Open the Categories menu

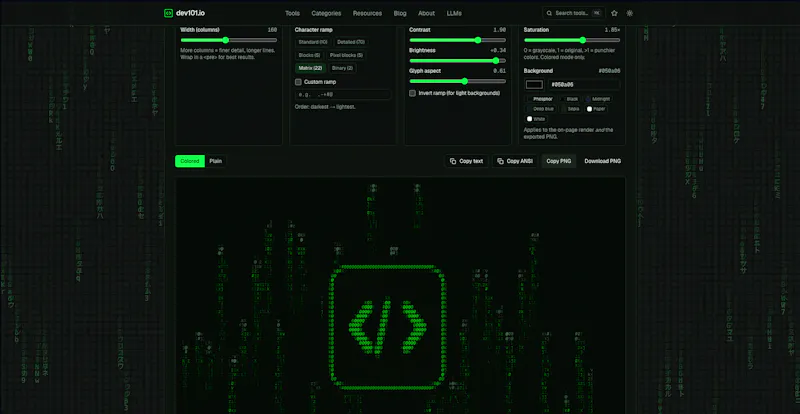(x=326, y=13)
